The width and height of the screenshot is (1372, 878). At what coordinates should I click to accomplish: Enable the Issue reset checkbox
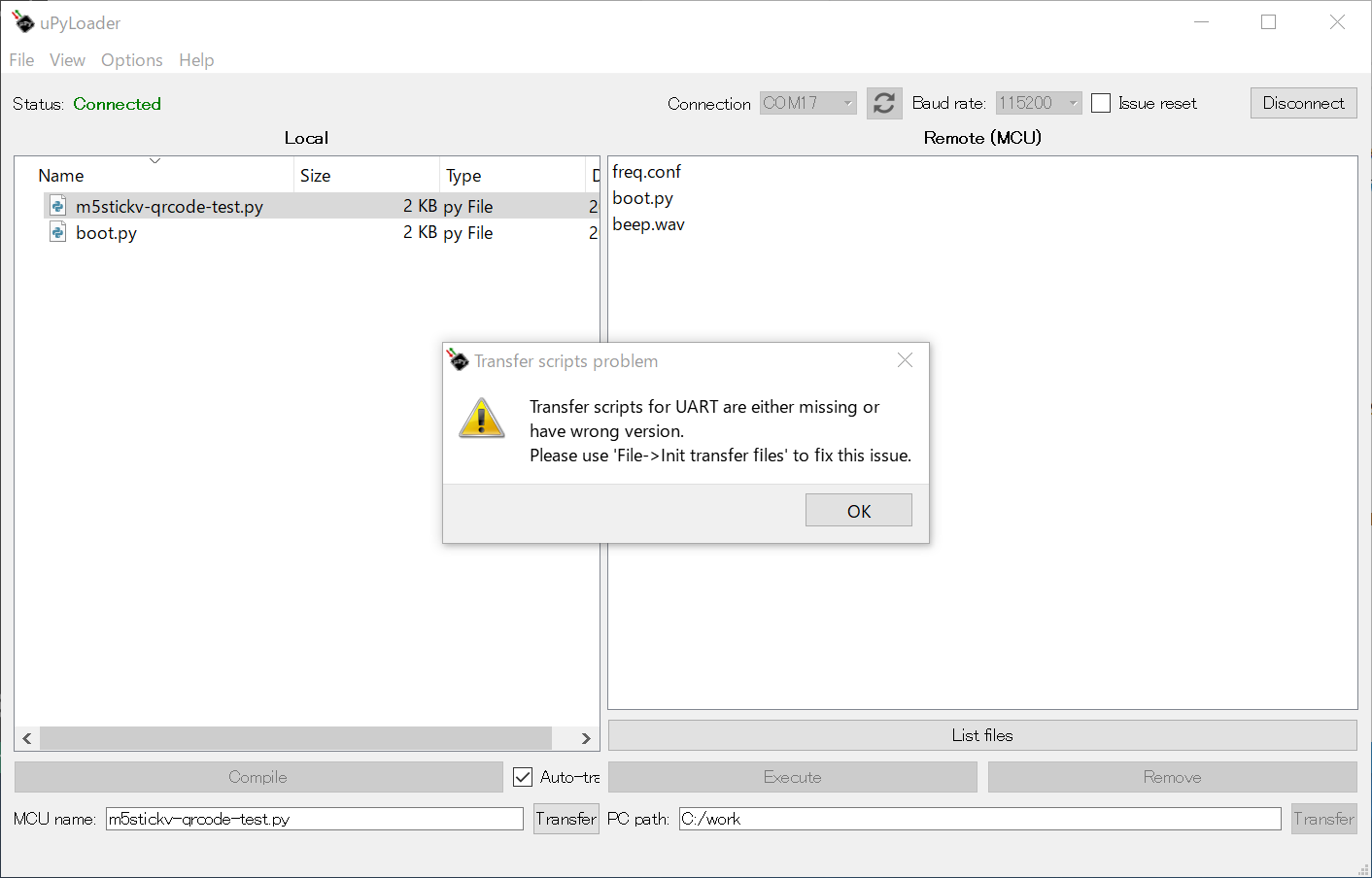[x=1101, y=103]
